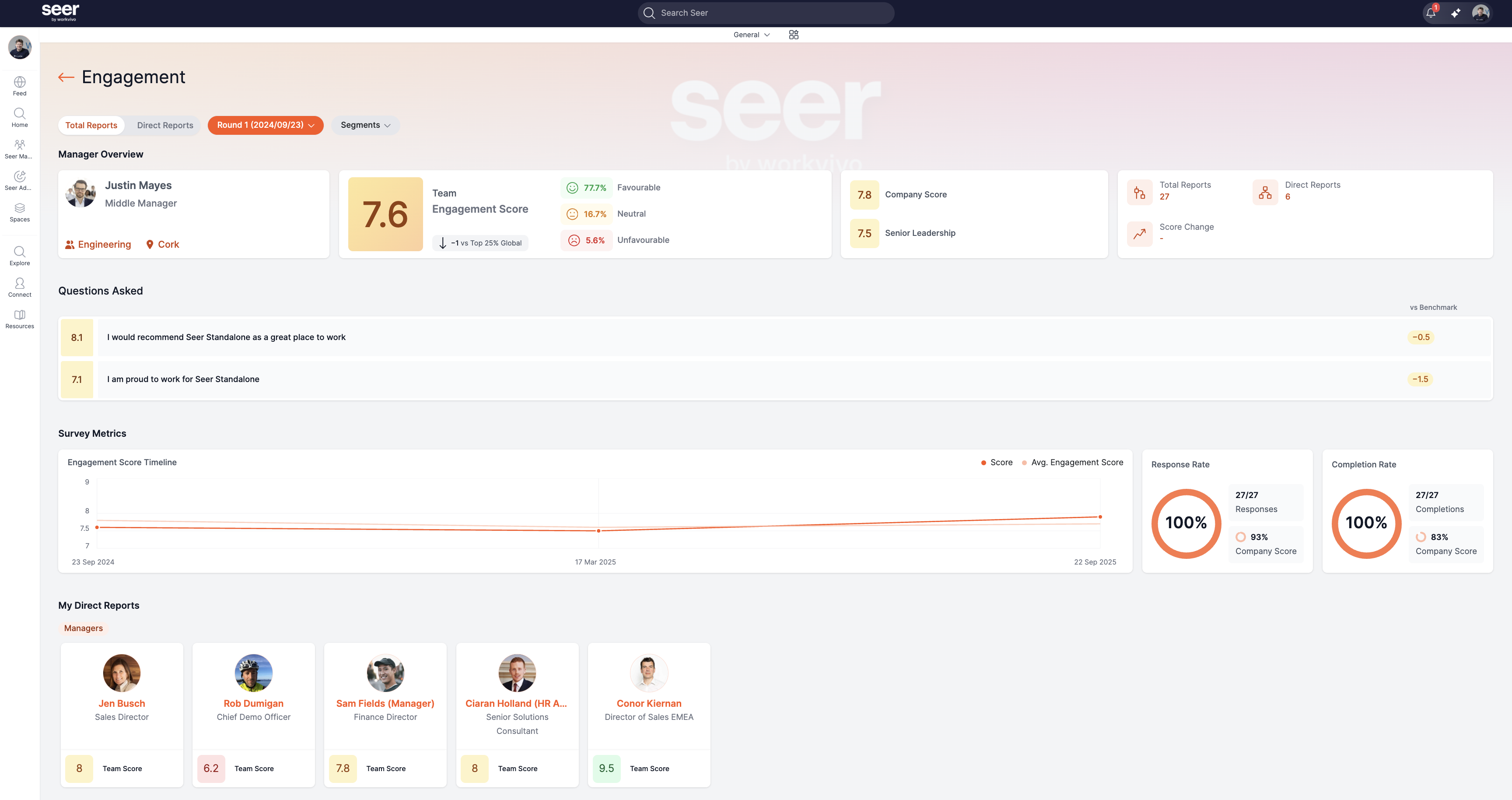The image size is (1512, 800).
Task: Expand the Segments dropdown
Action: click(365, 125)
